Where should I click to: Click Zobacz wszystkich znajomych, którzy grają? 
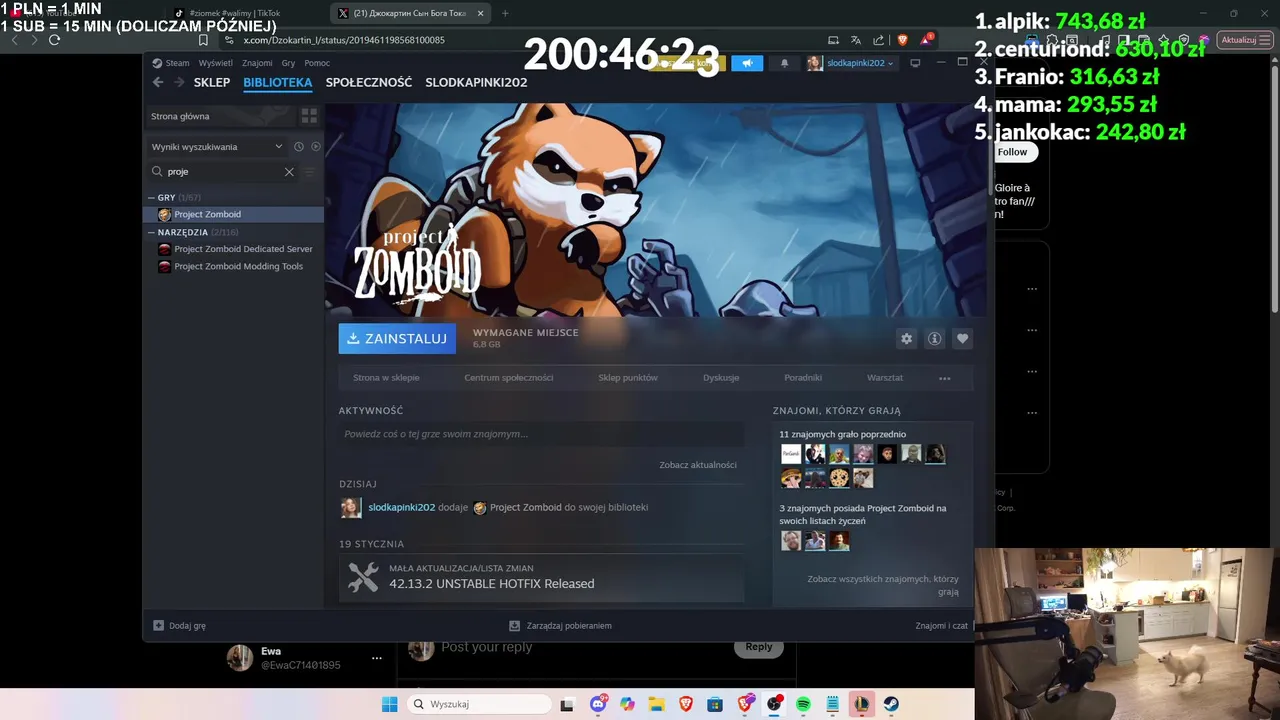(883, 585)
